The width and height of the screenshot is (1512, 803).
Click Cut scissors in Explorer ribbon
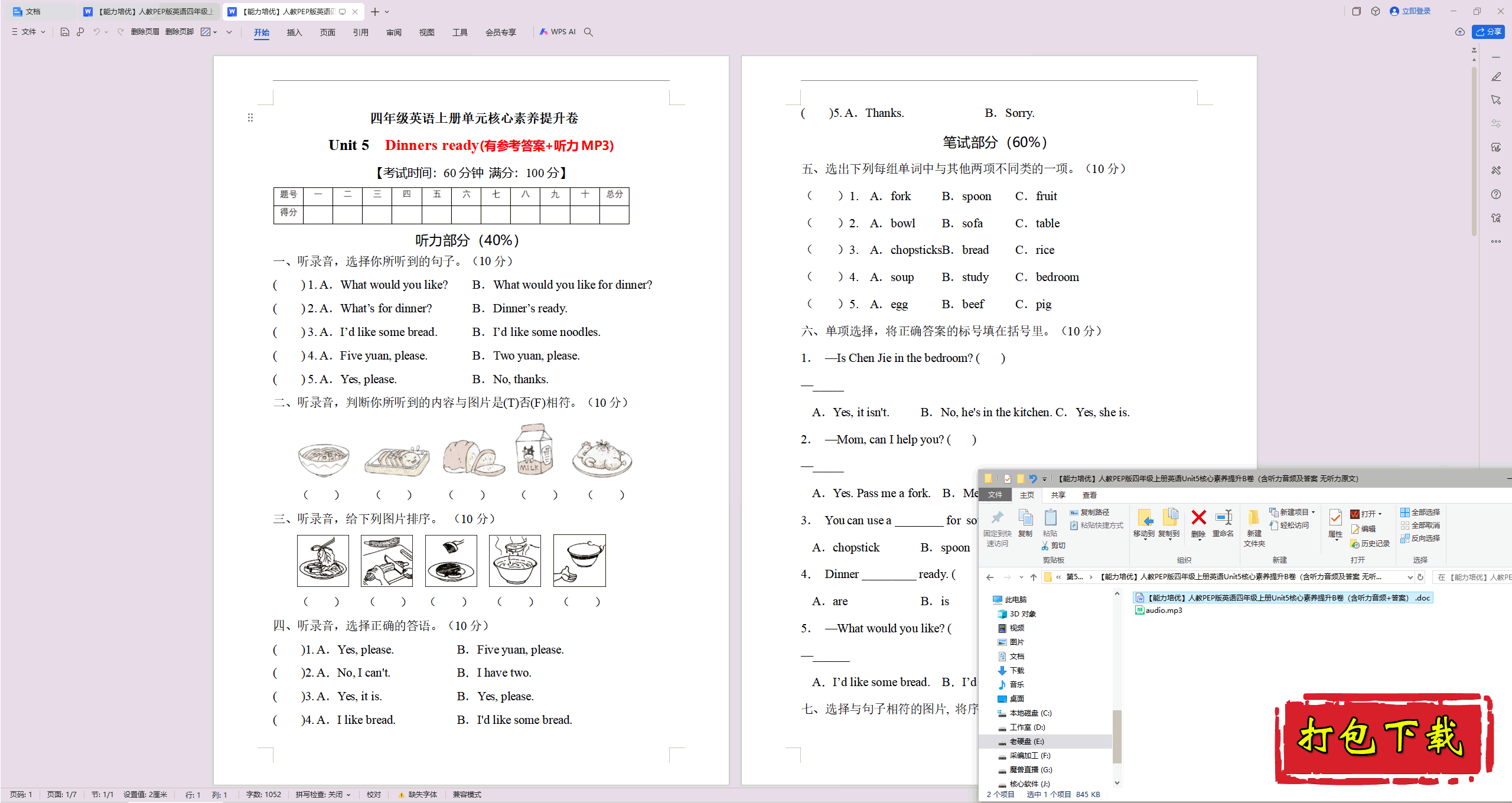point(1054,546)
